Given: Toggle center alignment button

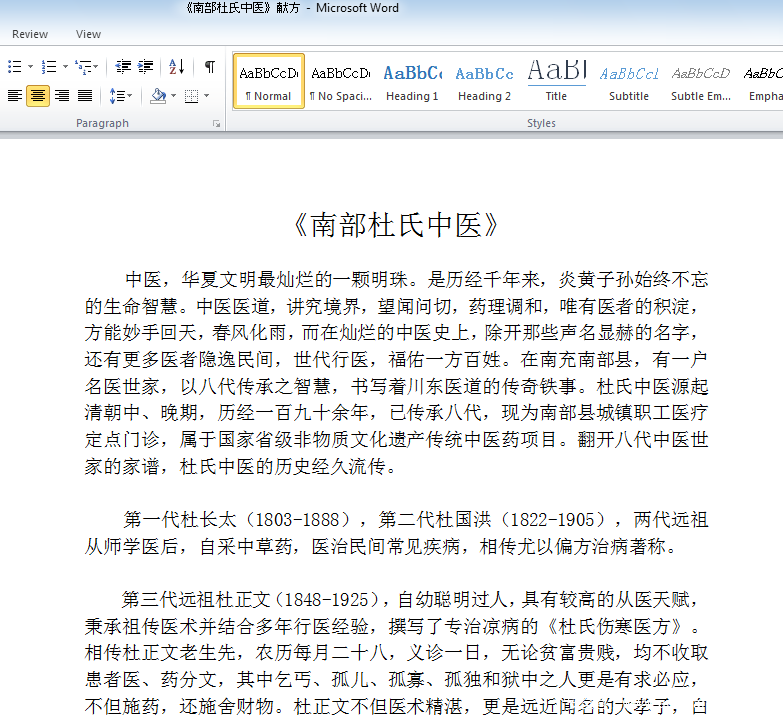Looking at the screenshot, I should (38, 96).
